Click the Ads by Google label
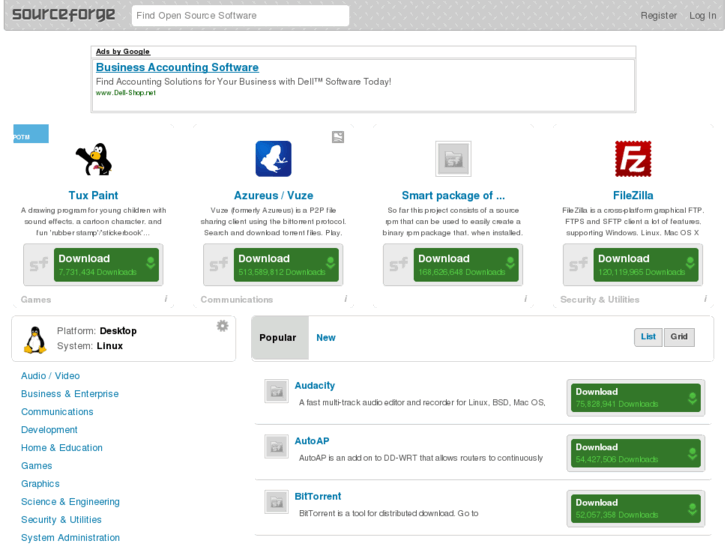The width and height of the screenshot is (727, 545). [123, 51]
